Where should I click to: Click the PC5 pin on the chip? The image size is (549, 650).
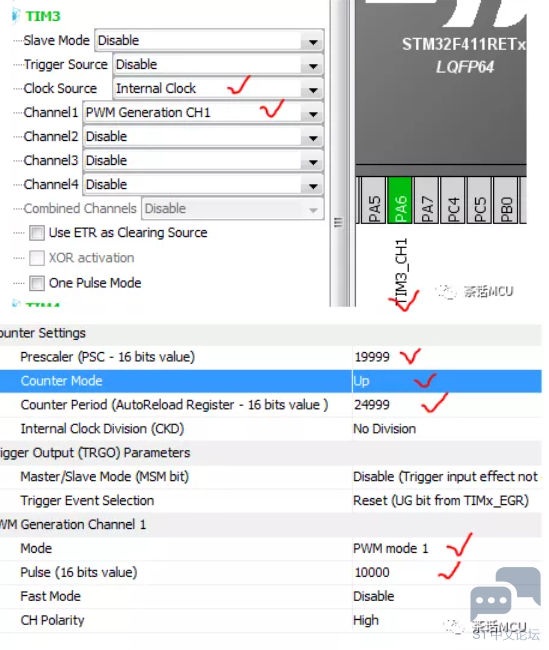pos(479,201)
